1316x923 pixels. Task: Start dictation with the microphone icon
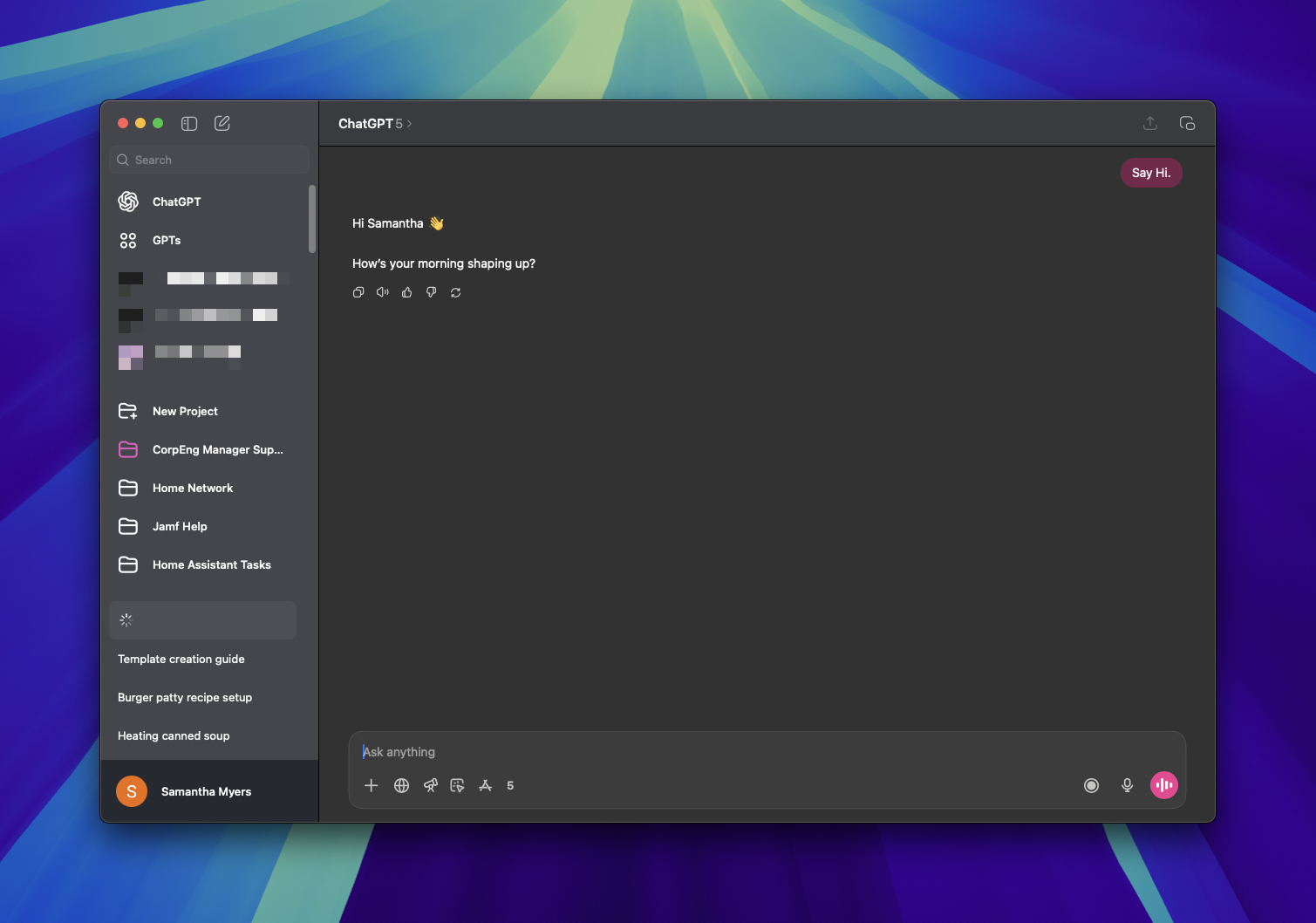tap(1127, 786)
